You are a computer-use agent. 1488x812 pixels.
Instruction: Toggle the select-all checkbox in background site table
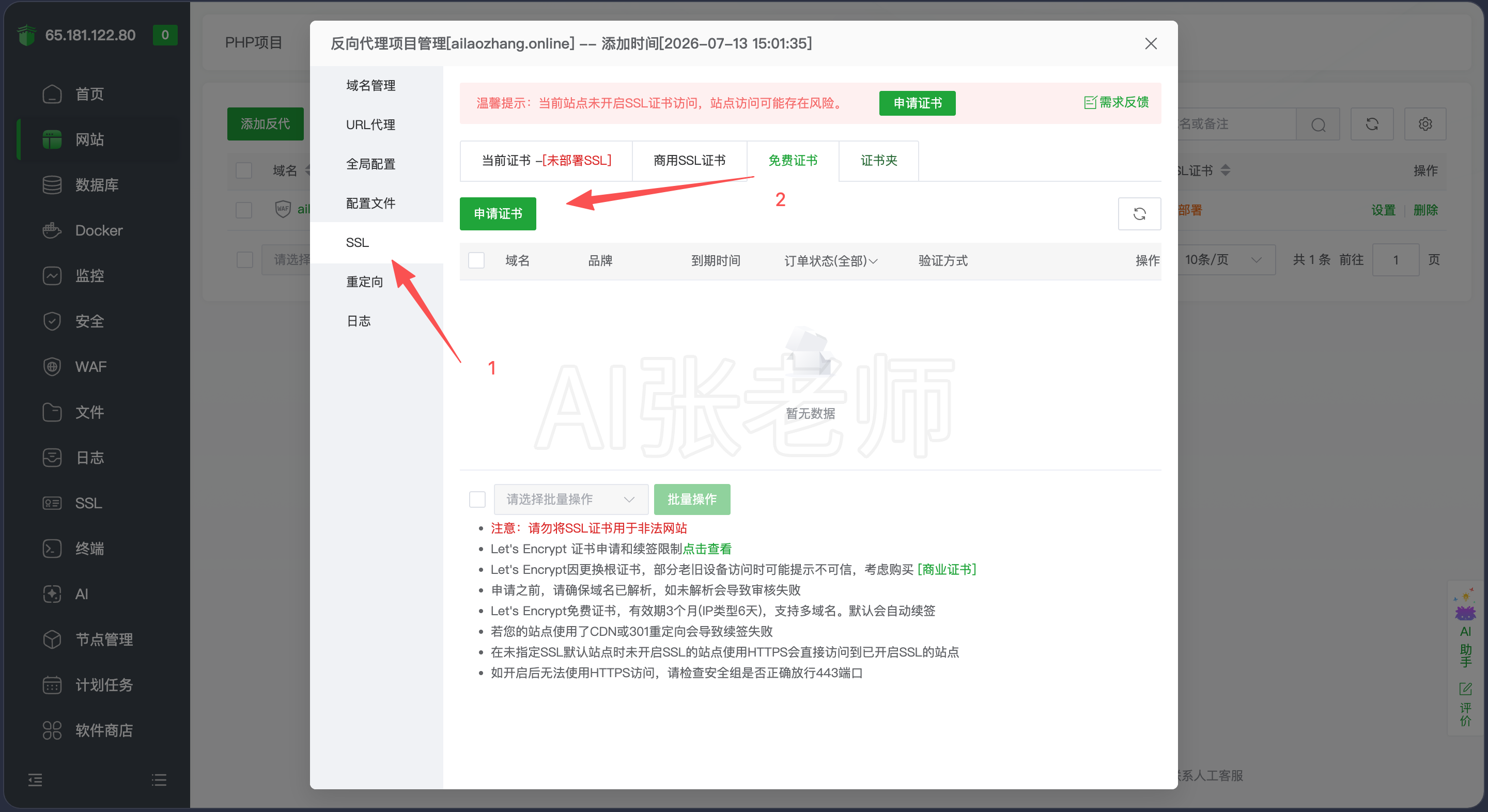[x=244, y=171]
